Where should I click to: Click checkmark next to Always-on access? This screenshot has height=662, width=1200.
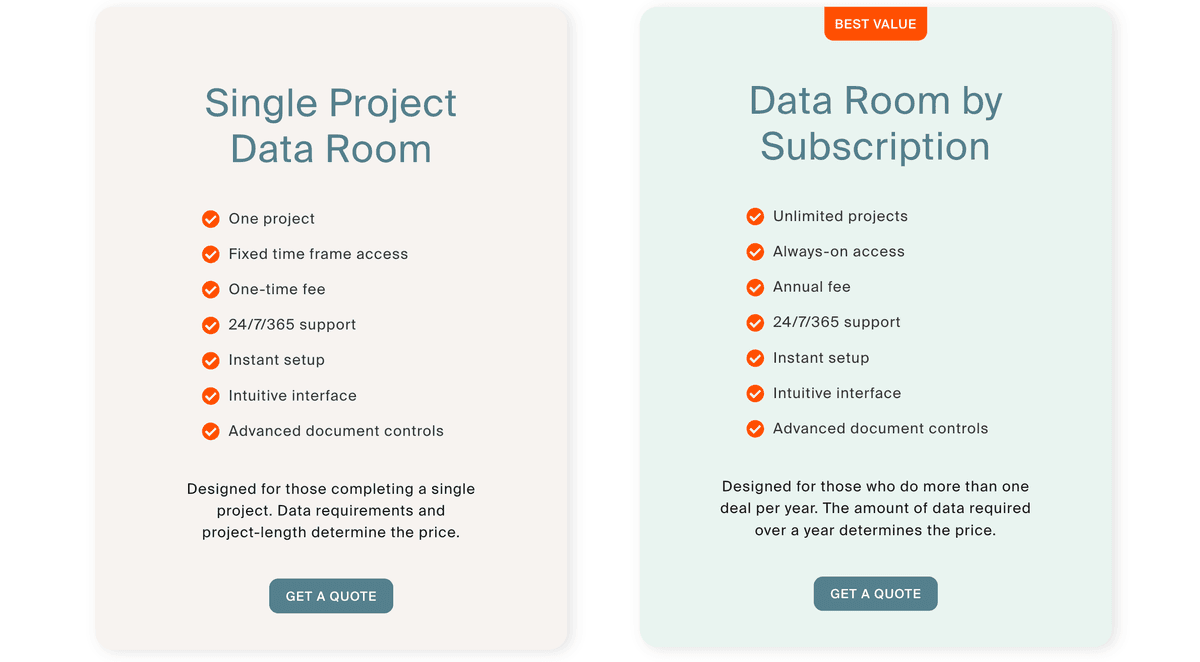click(x=755, y=252)
